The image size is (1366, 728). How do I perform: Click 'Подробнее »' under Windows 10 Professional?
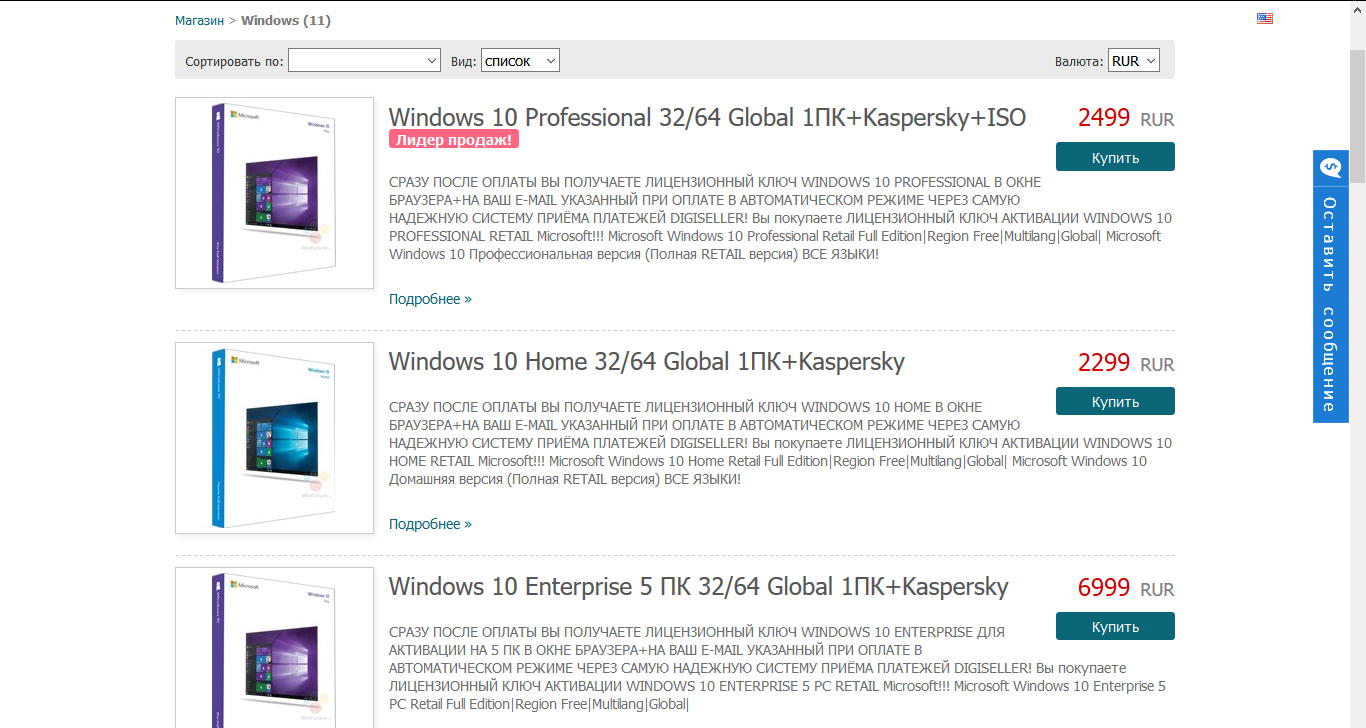click(430, 299)
